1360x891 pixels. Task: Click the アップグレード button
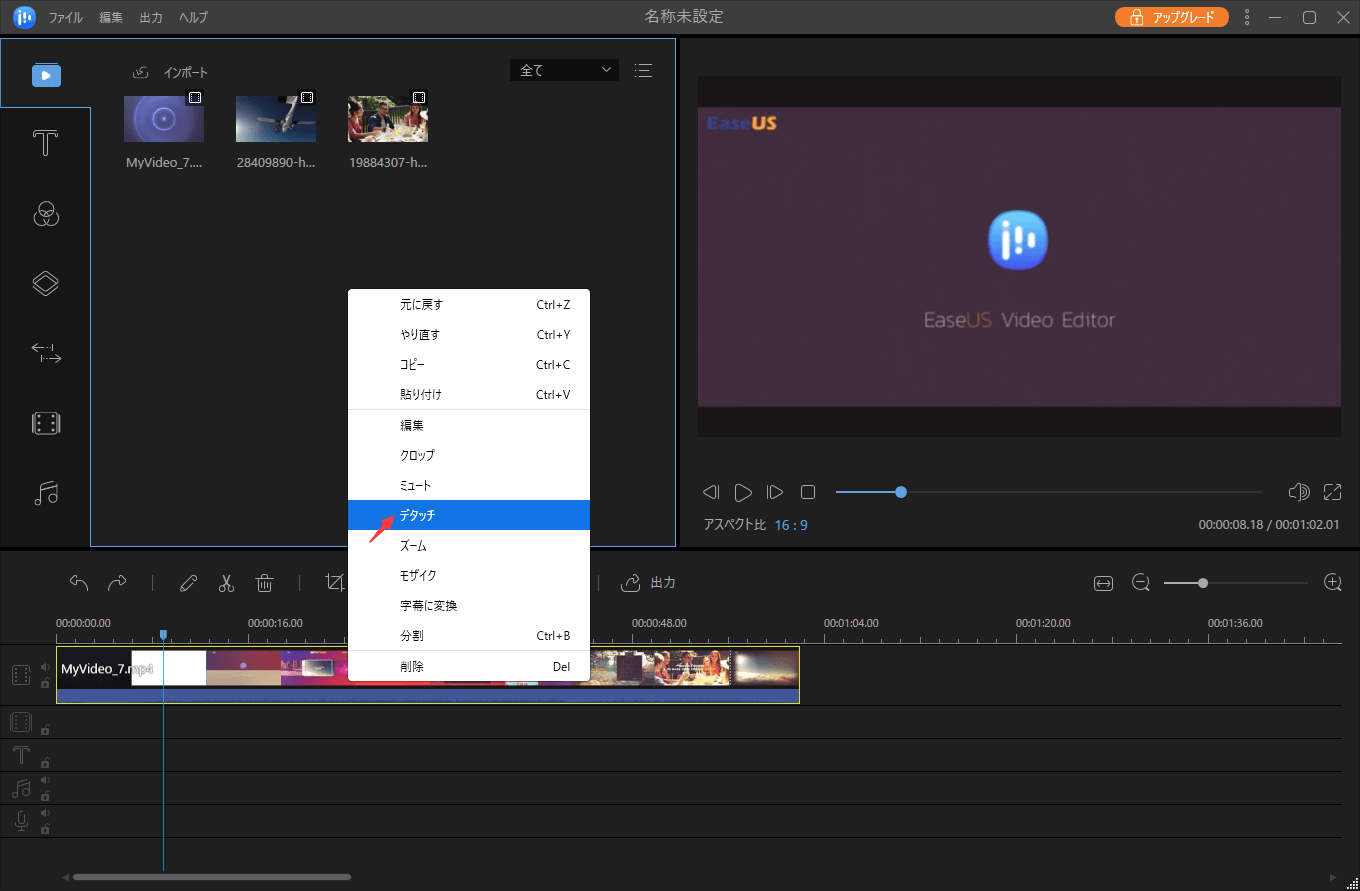tap(1172, 17)
